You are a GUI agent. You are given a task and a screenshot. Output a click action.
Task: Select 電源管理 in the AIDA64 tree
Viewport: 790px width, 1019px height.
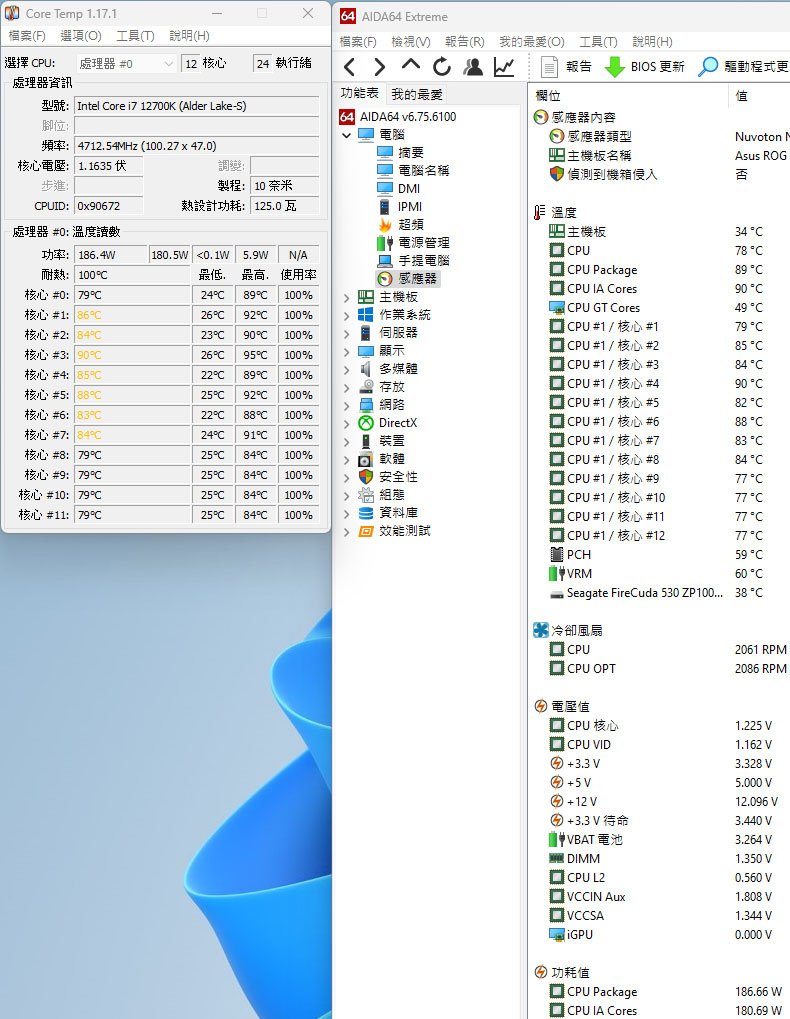(413, 242)
